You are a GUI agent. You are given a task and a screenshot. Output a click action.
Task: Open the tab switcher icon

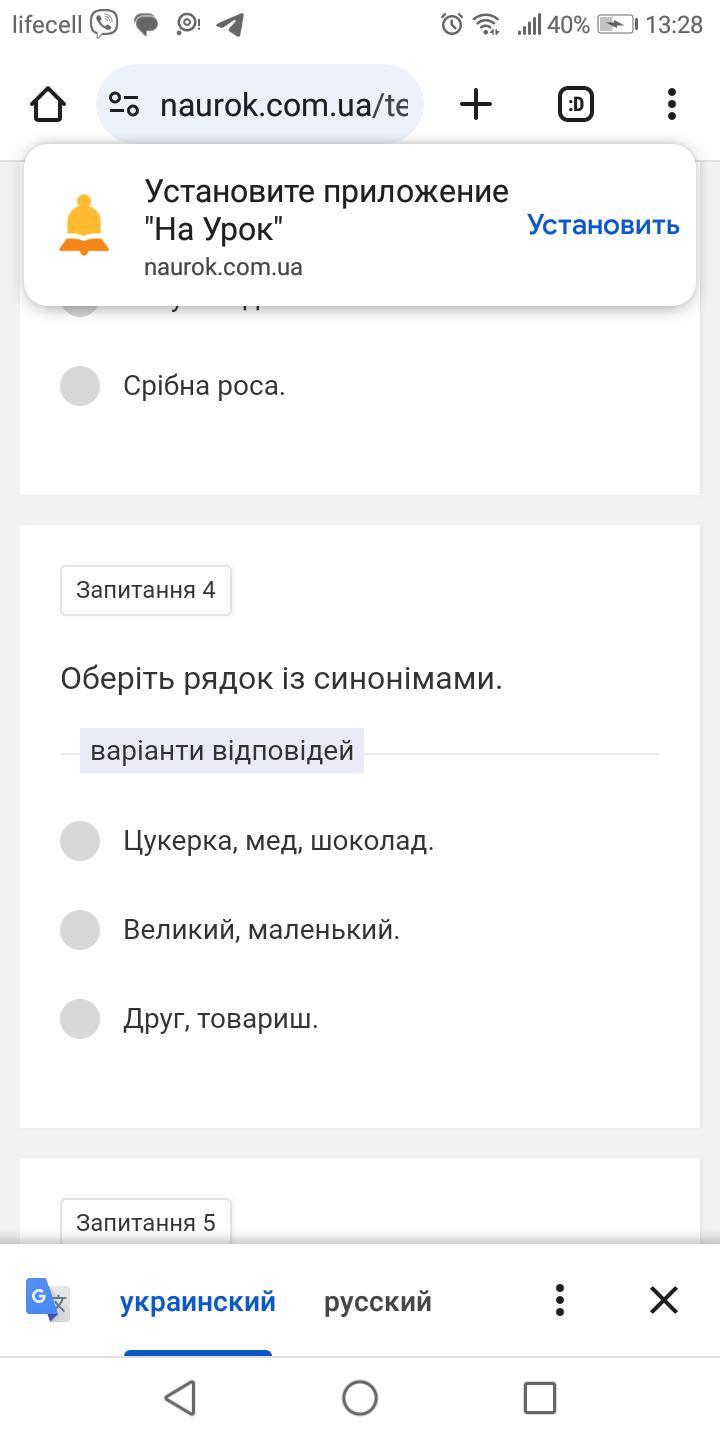[575, 104]
